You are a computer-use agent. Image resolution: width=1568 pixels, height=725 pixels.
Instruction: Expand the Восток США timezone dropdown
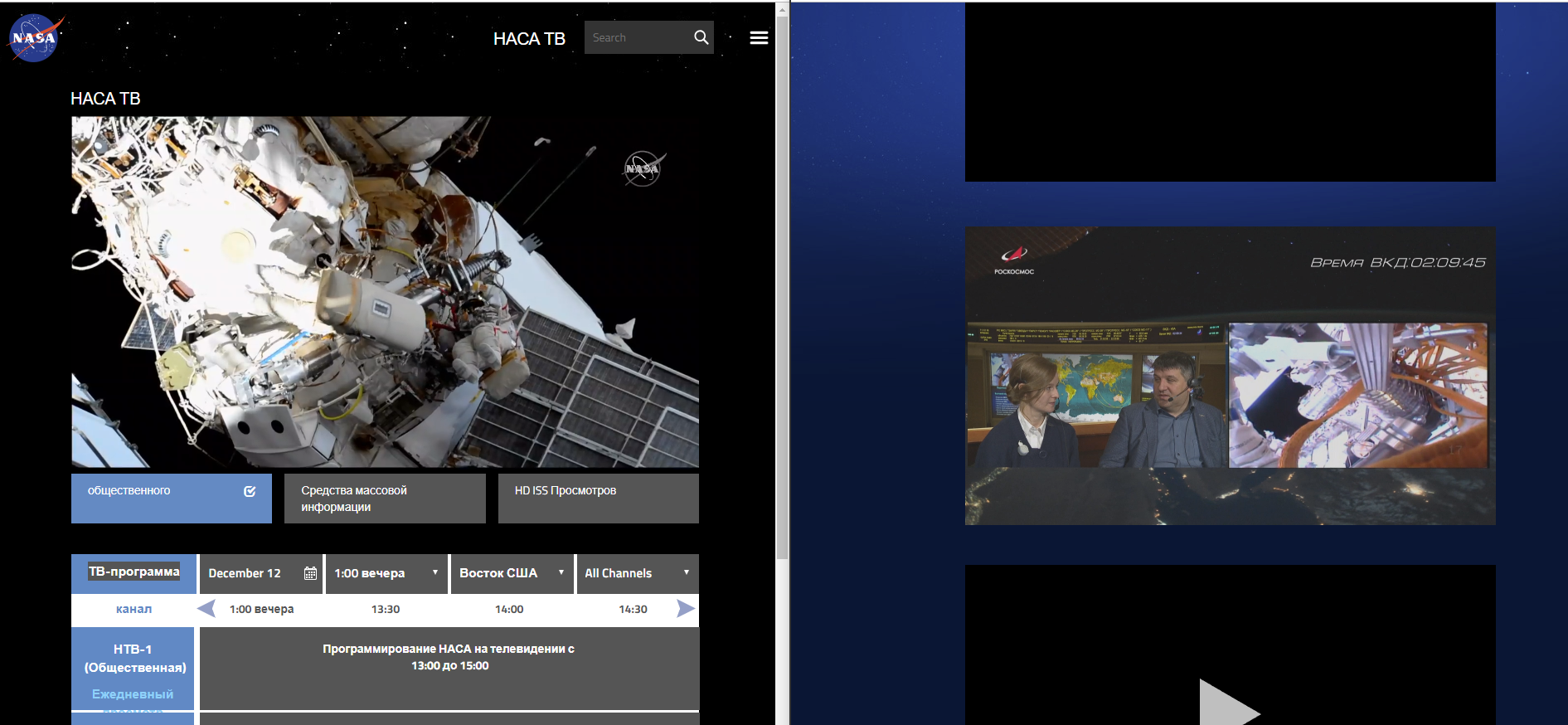click(x=512, y=573)
